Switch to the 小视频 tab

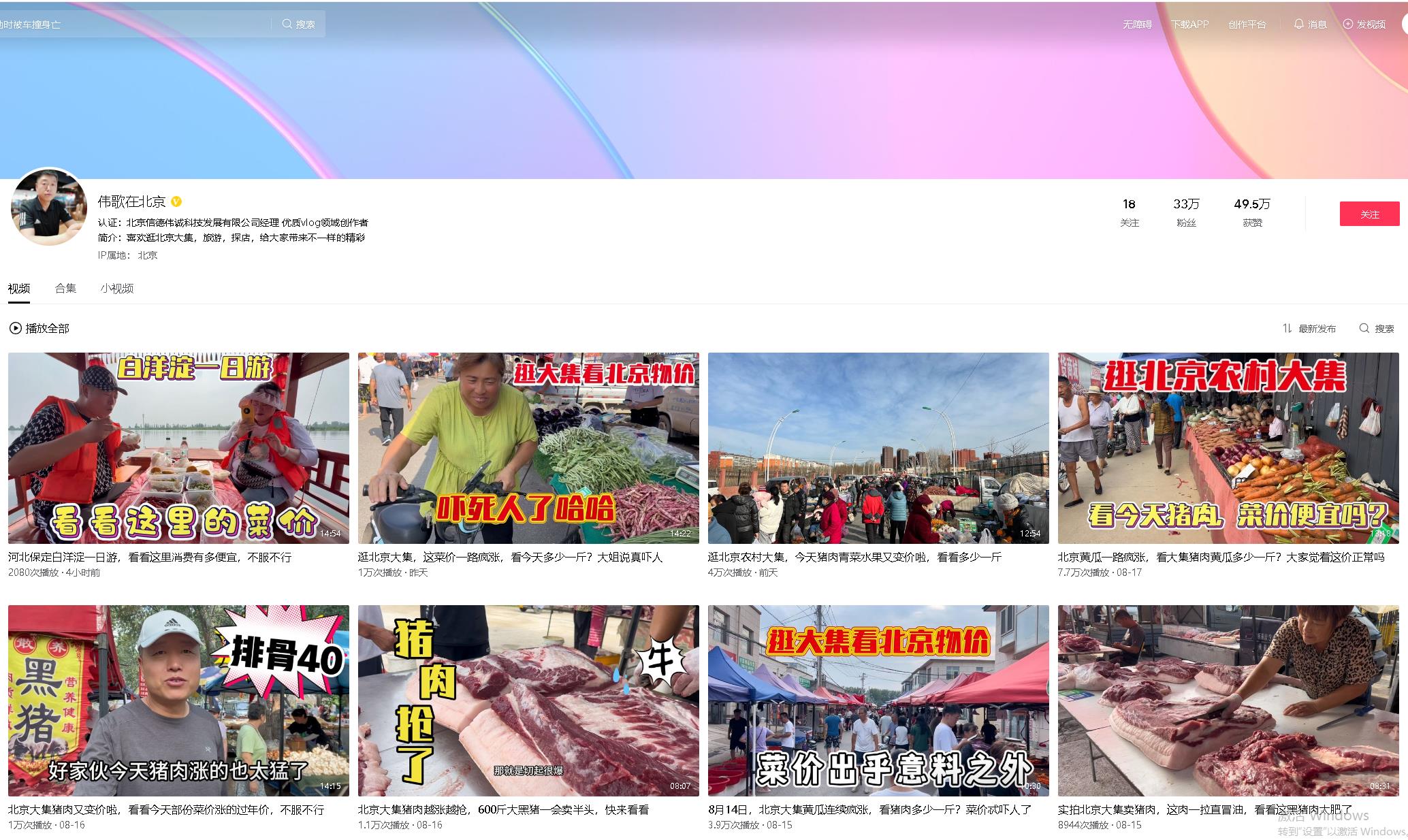[116, 289]
